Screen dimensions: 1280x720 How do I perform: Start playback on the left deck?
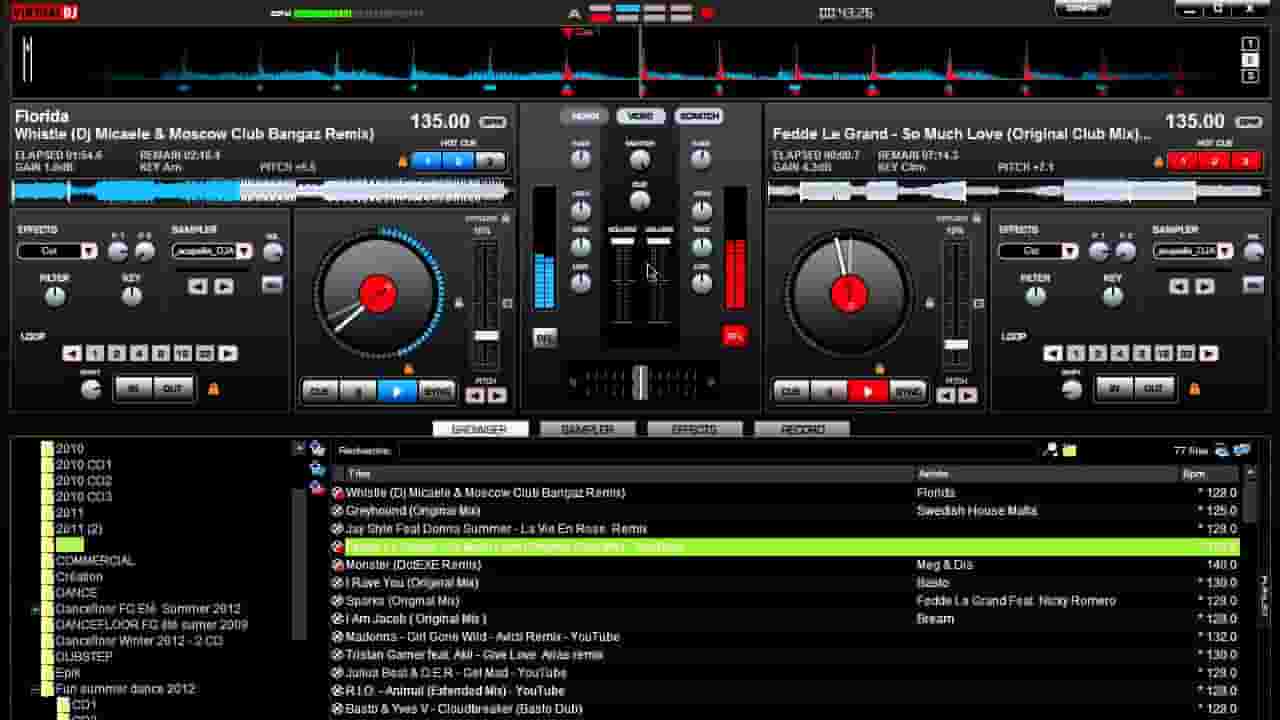pyautogui.click(x=397, y=392)
